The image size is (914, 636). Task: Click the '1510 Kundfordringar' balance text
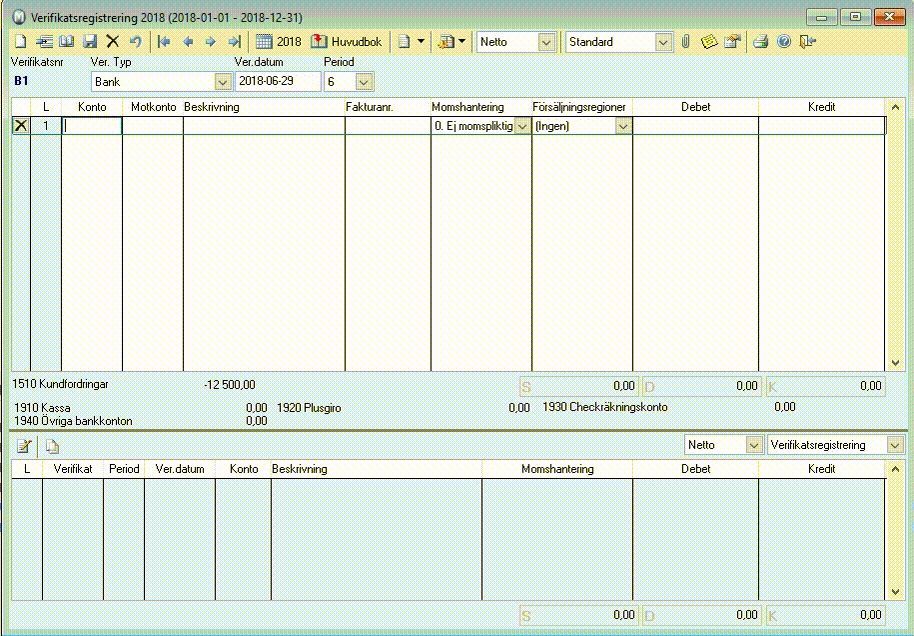pyautogui.click(x=60, y=384)
